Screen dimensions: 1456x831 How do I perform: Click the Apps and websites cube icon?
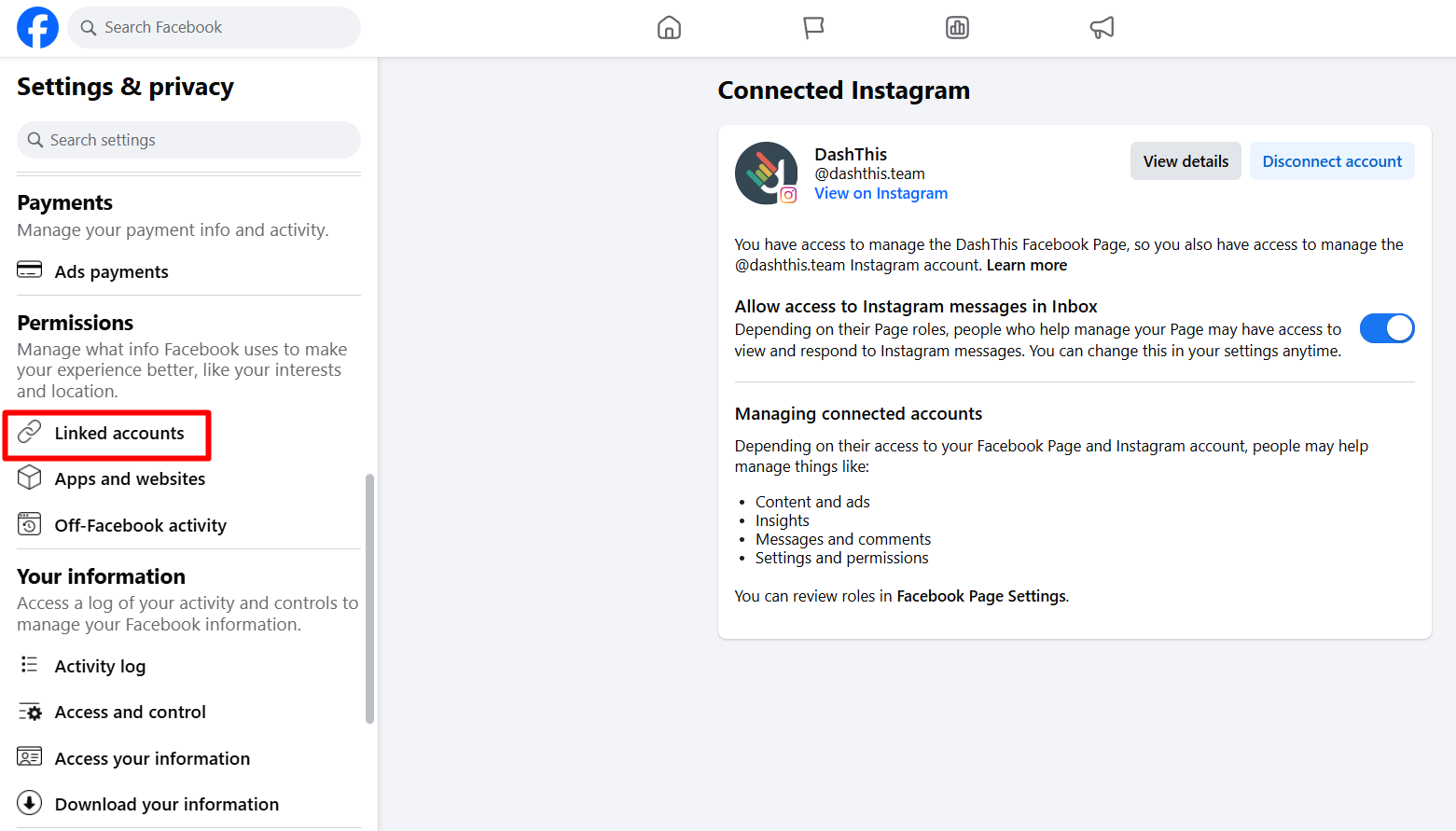point(30,478)
